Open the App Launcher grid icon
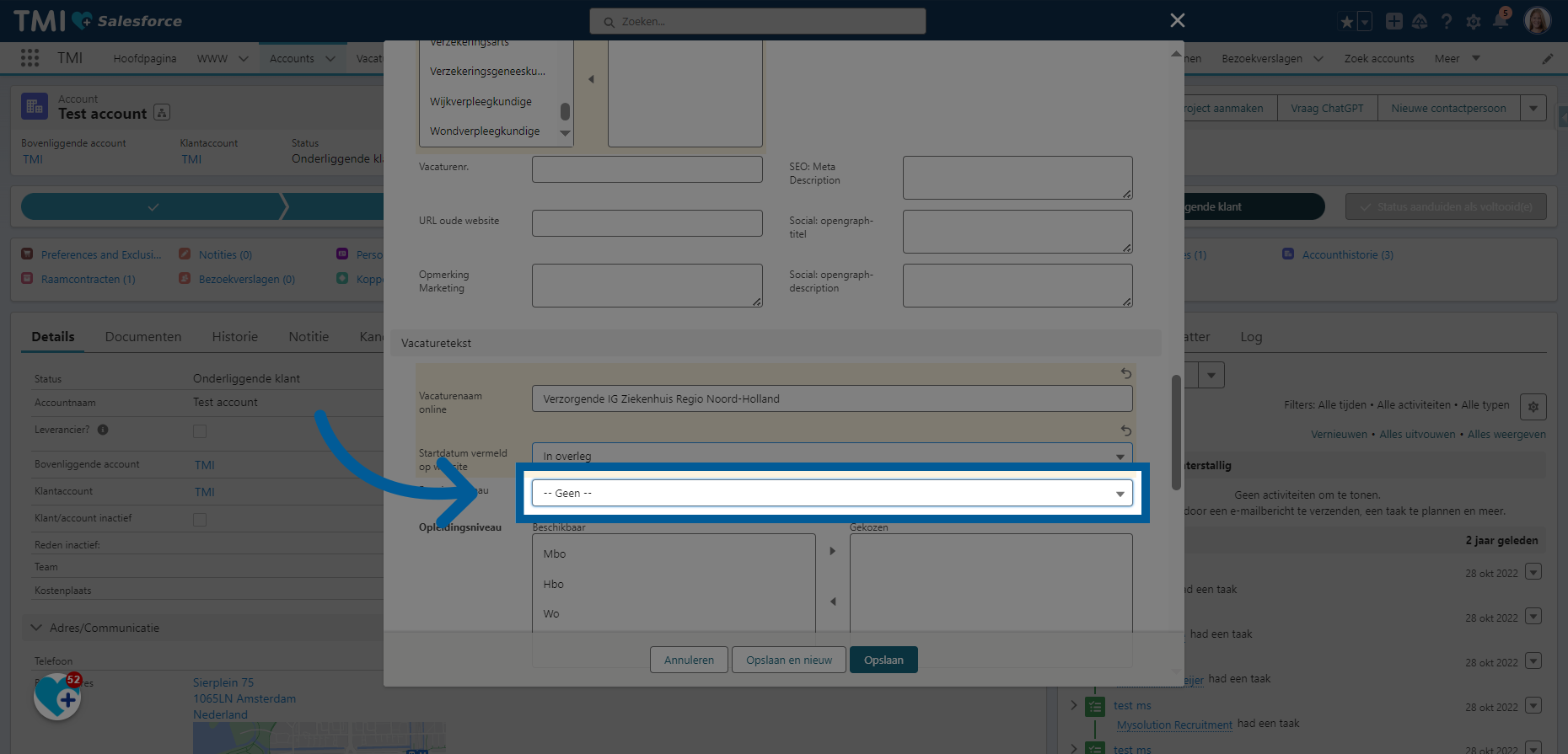The image size is (1568, 754). [x=30, y=57]
